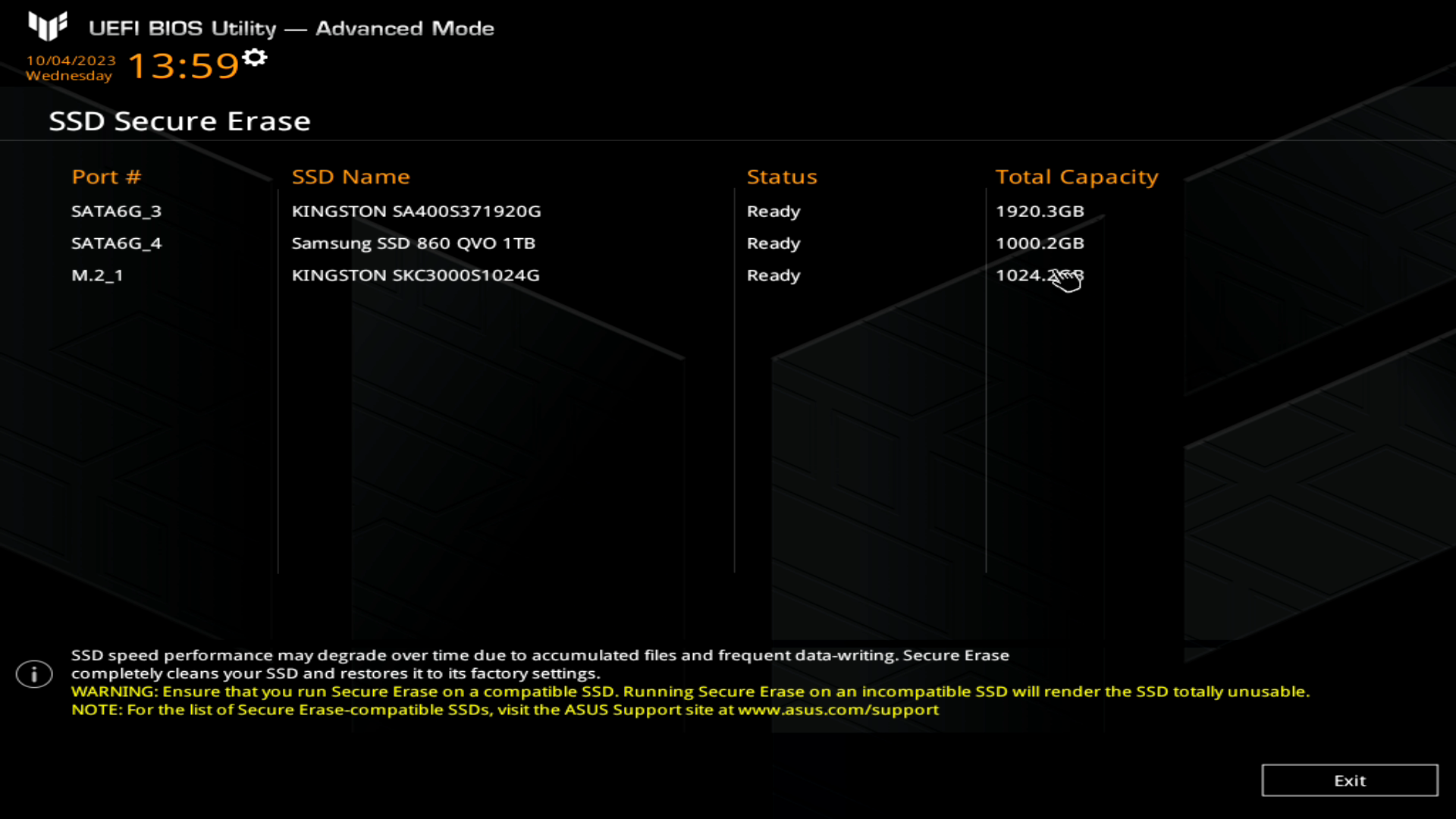1456x819 pixels.
Task: Select the SATA6G_4 port row
Action: click(x=116, y=243)
